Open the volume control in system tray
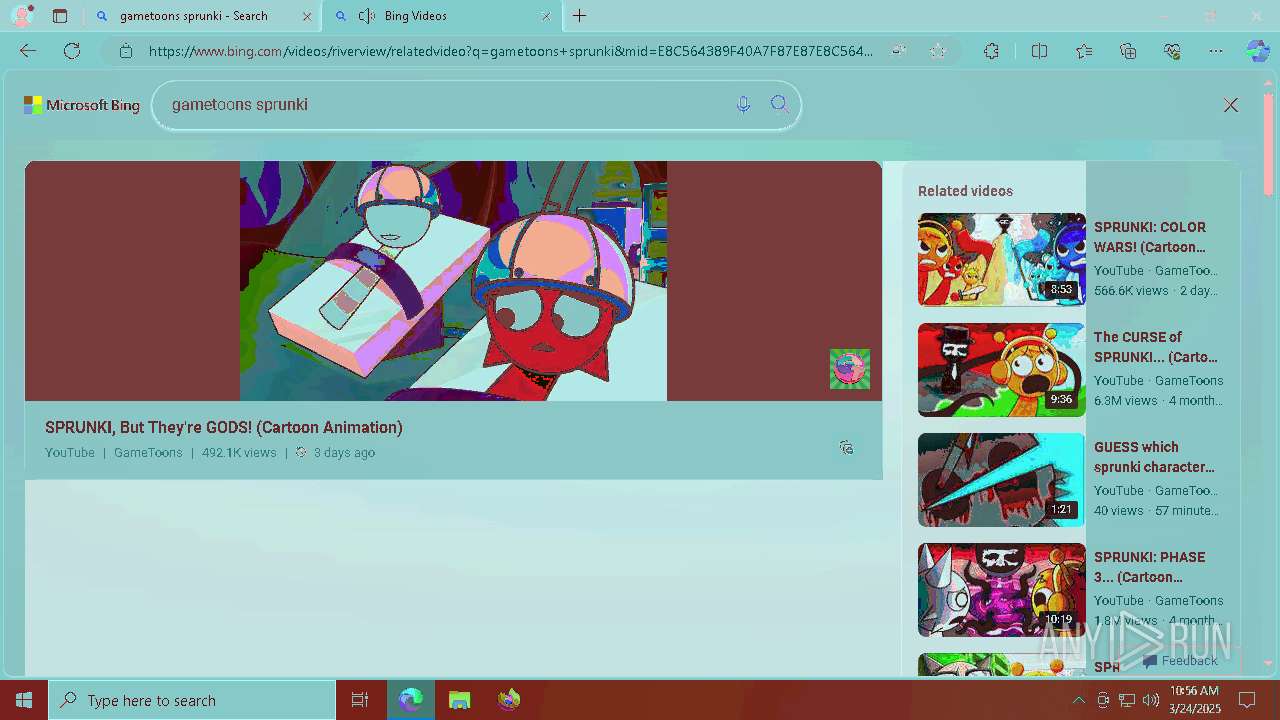Screen dimensions: 1280x720 click(x=1151, y=700)
